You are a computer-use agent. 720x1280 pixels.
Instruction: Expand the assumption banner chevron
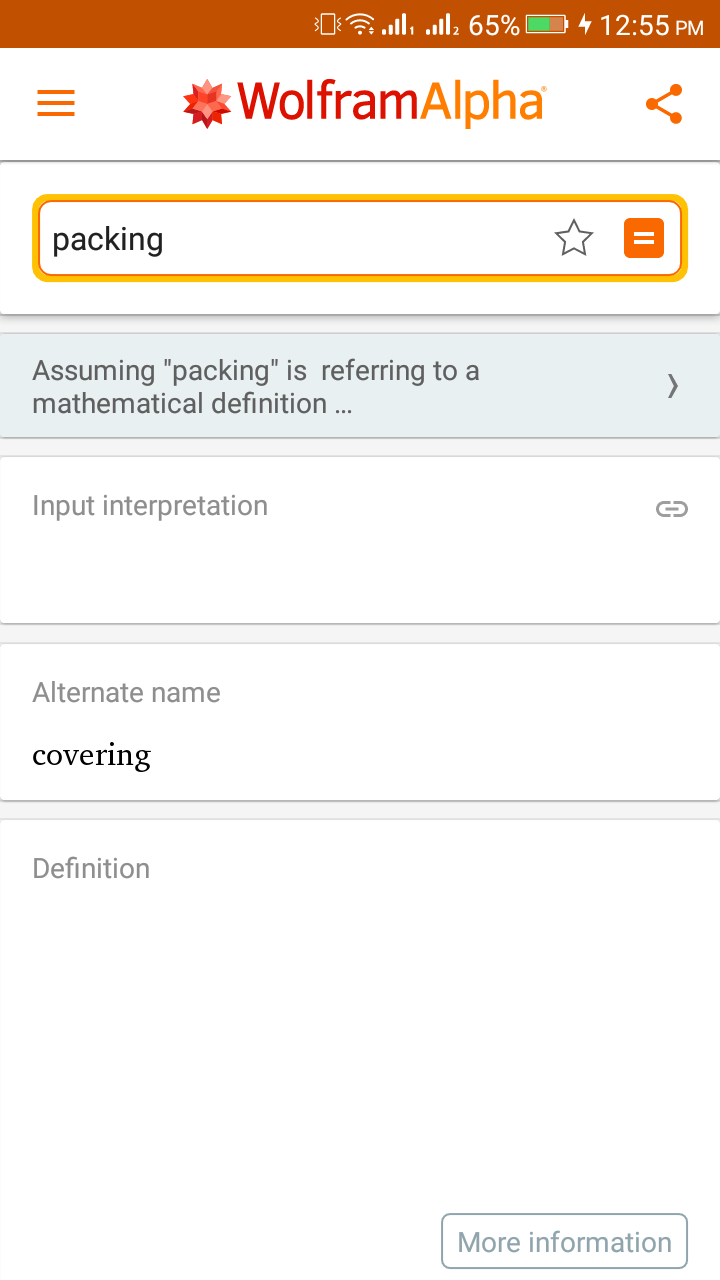672,386
